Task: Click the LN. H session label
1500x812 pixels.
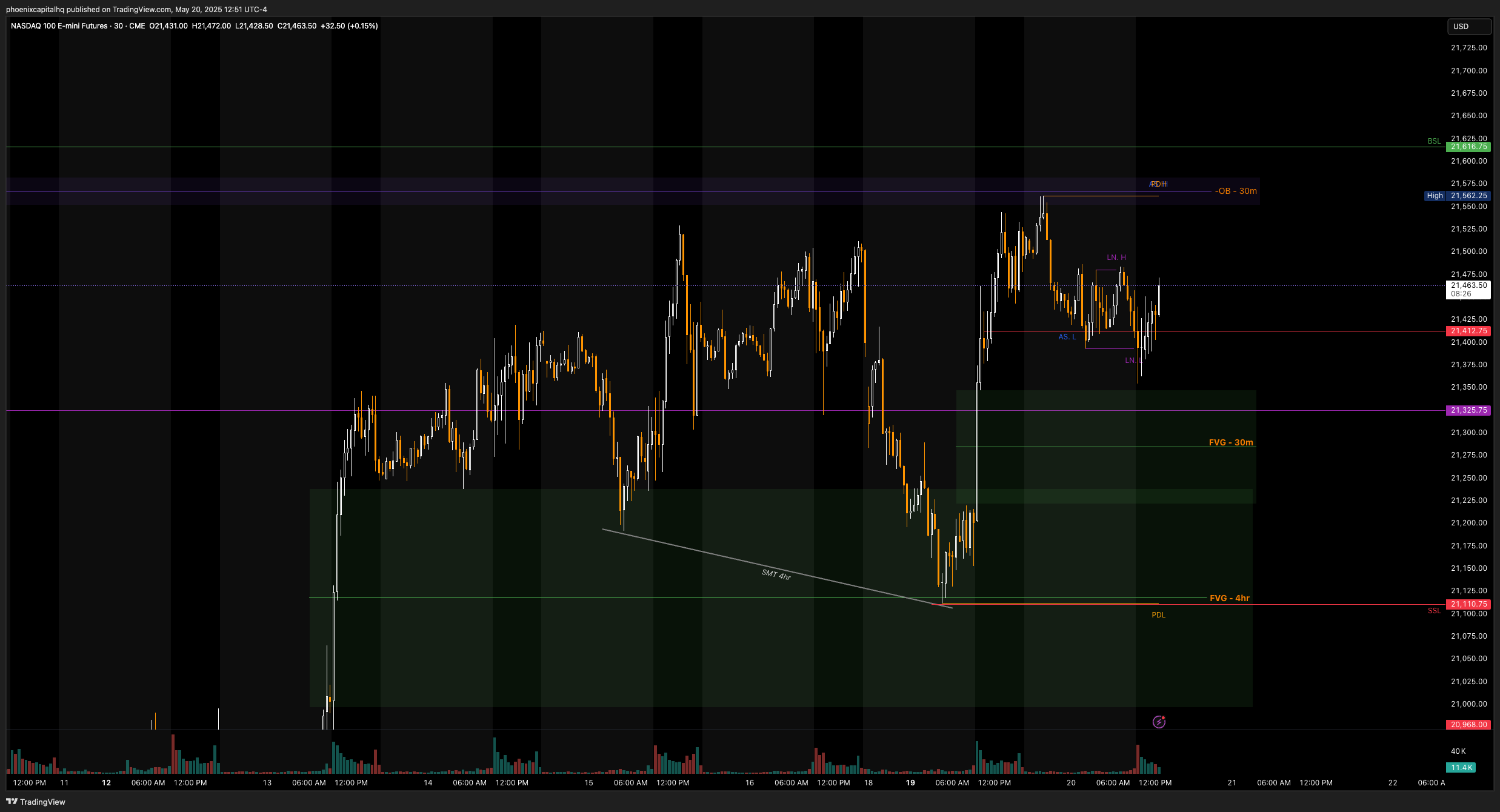Action: 1116,258
